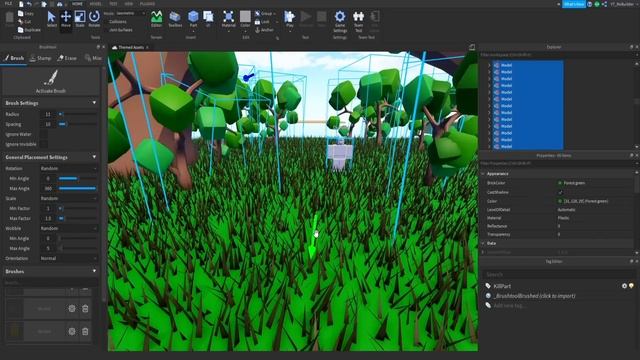Expand the first Model in Explorer

489,65
